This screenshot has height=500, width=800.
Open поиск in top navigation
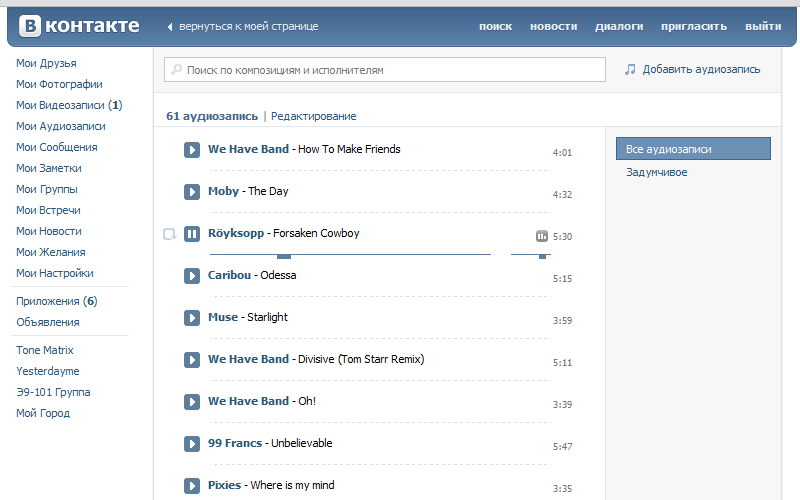point(495,26)
